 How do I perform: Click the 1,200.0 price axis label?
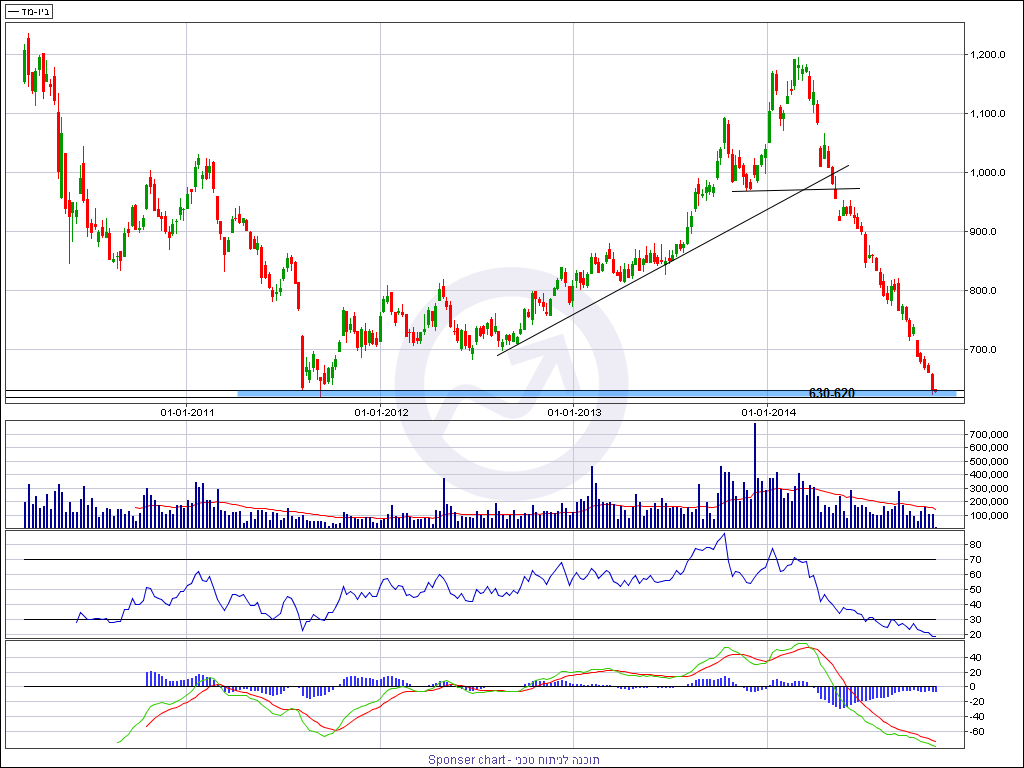click(991, 54)
